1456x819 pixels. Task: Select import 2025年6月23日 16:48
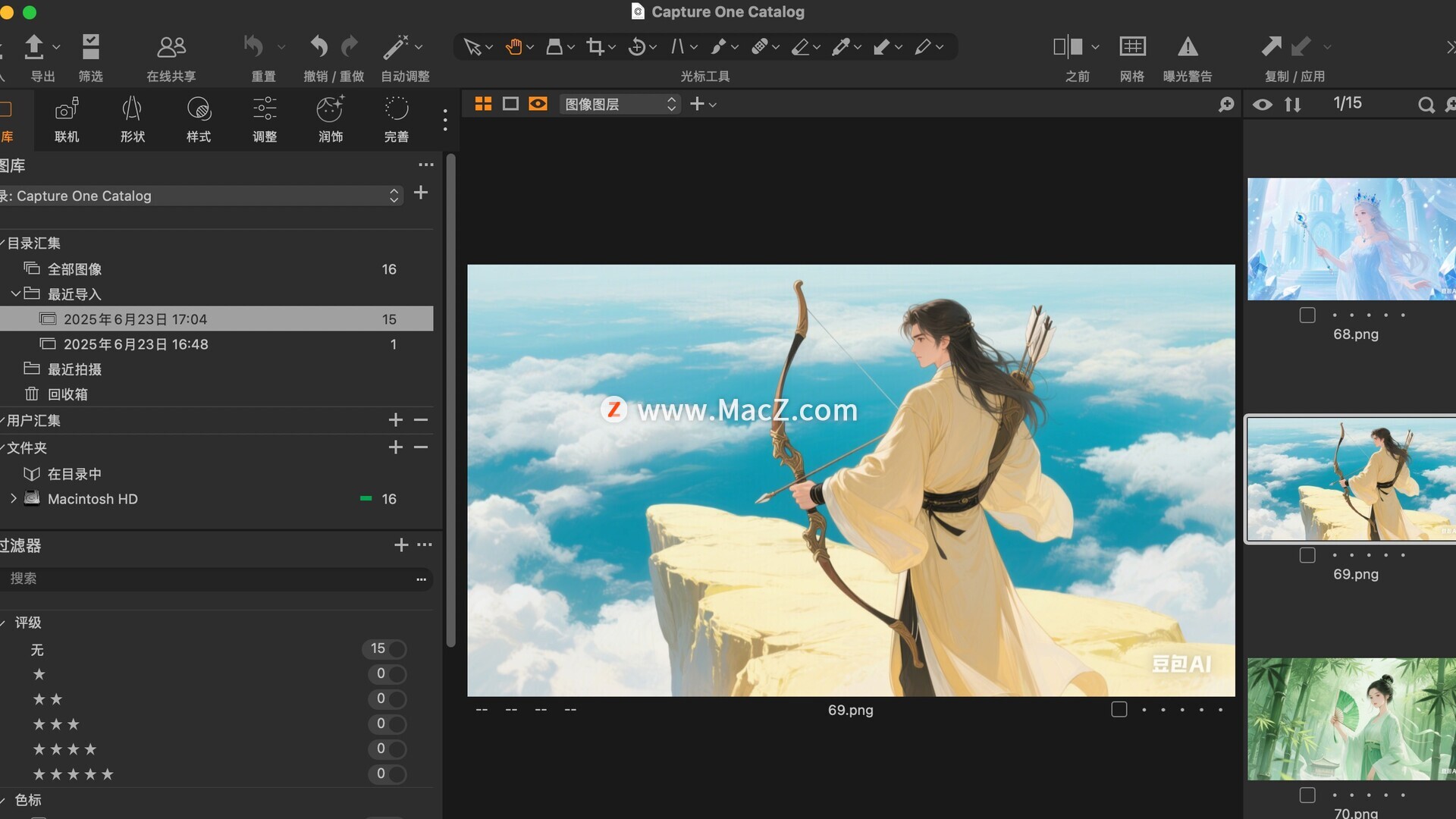point(217,344)
